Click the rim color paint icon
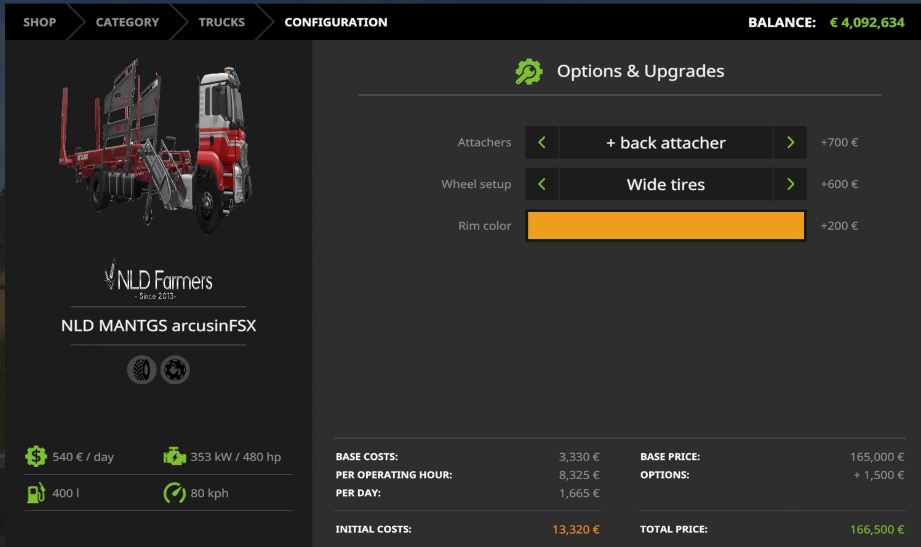The height and width of the screenshot is (547, 921). point(175,370)
